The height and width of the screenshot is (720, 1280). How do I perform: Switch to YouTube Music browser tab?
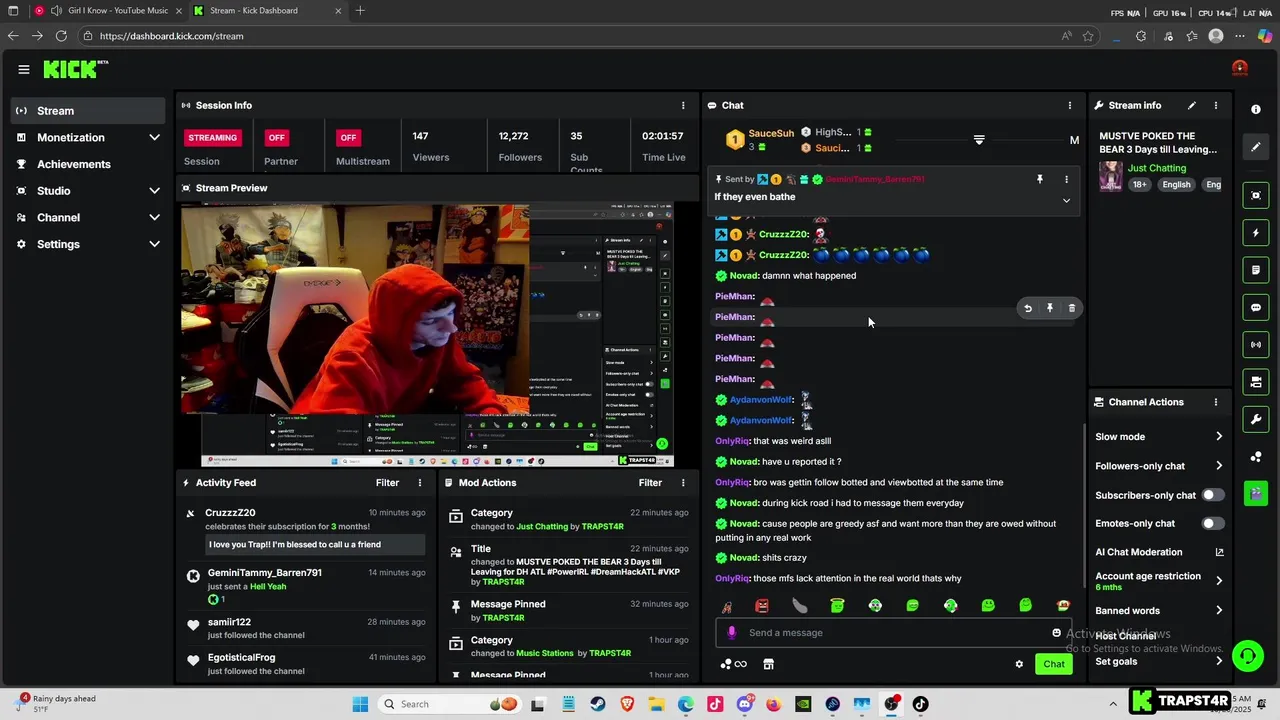coord(106,11)
